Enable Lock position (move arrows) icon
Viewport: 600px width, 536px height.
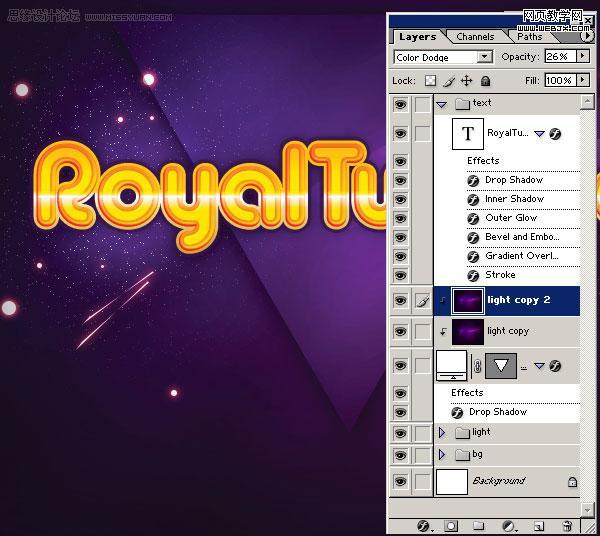(x=467, y=81)
